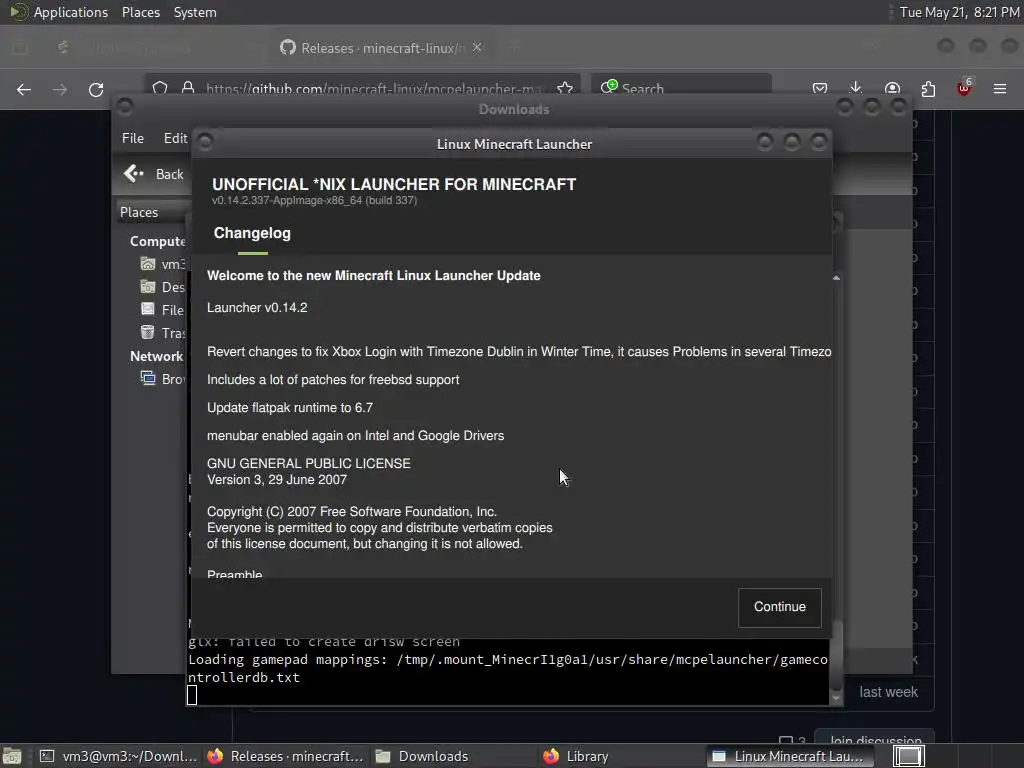Screen dimensions: 1024x768
Task: Click scroll up arrow in changelog
Action: 836,278
